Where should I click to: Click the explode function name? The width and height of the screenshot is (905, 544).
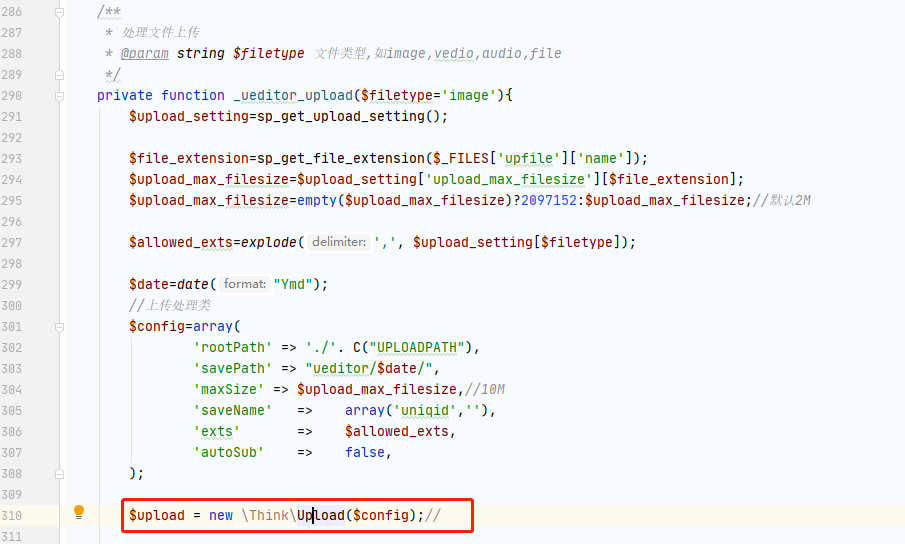(x=269, y=242)
